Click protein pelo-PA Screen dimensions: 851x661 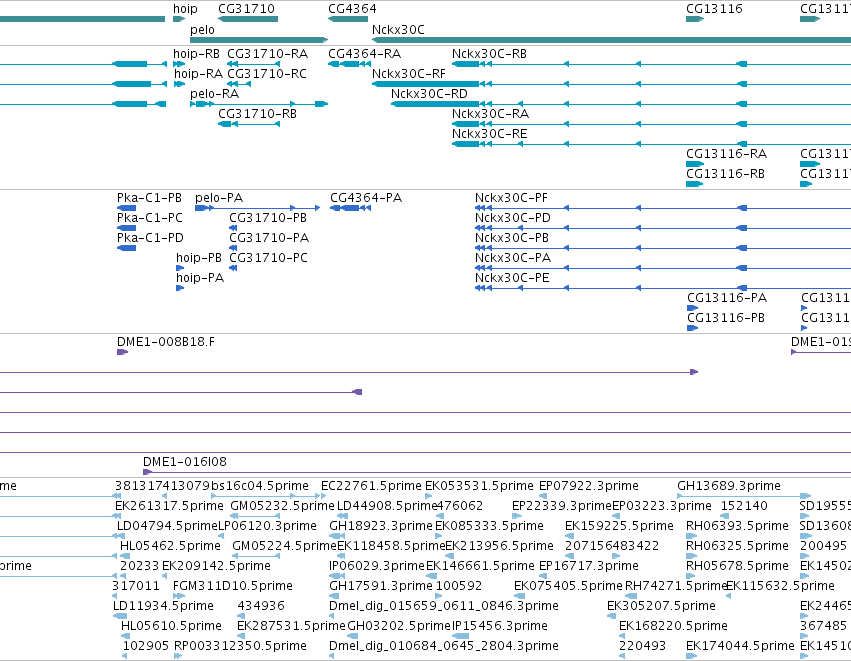tap(219, 198)
